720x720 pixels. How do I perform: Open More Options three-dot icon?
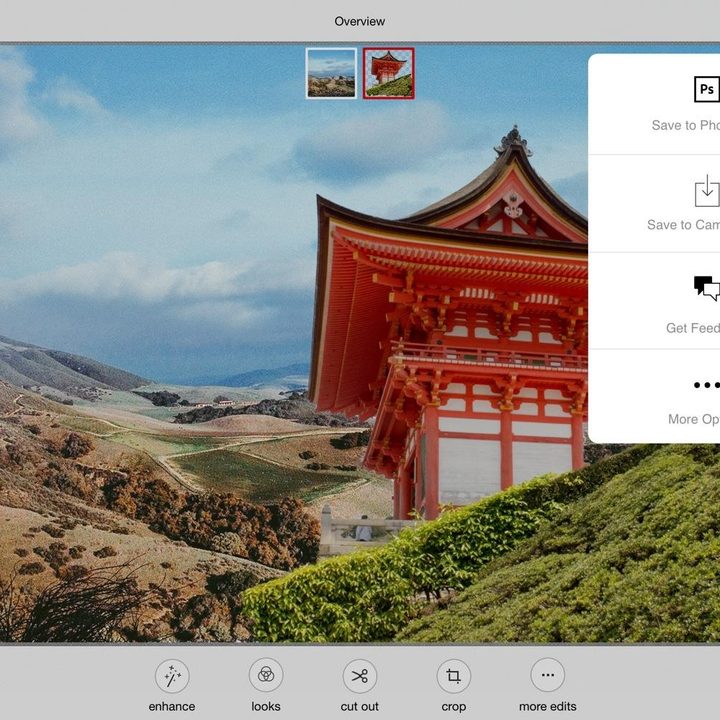tap(707, 385)
